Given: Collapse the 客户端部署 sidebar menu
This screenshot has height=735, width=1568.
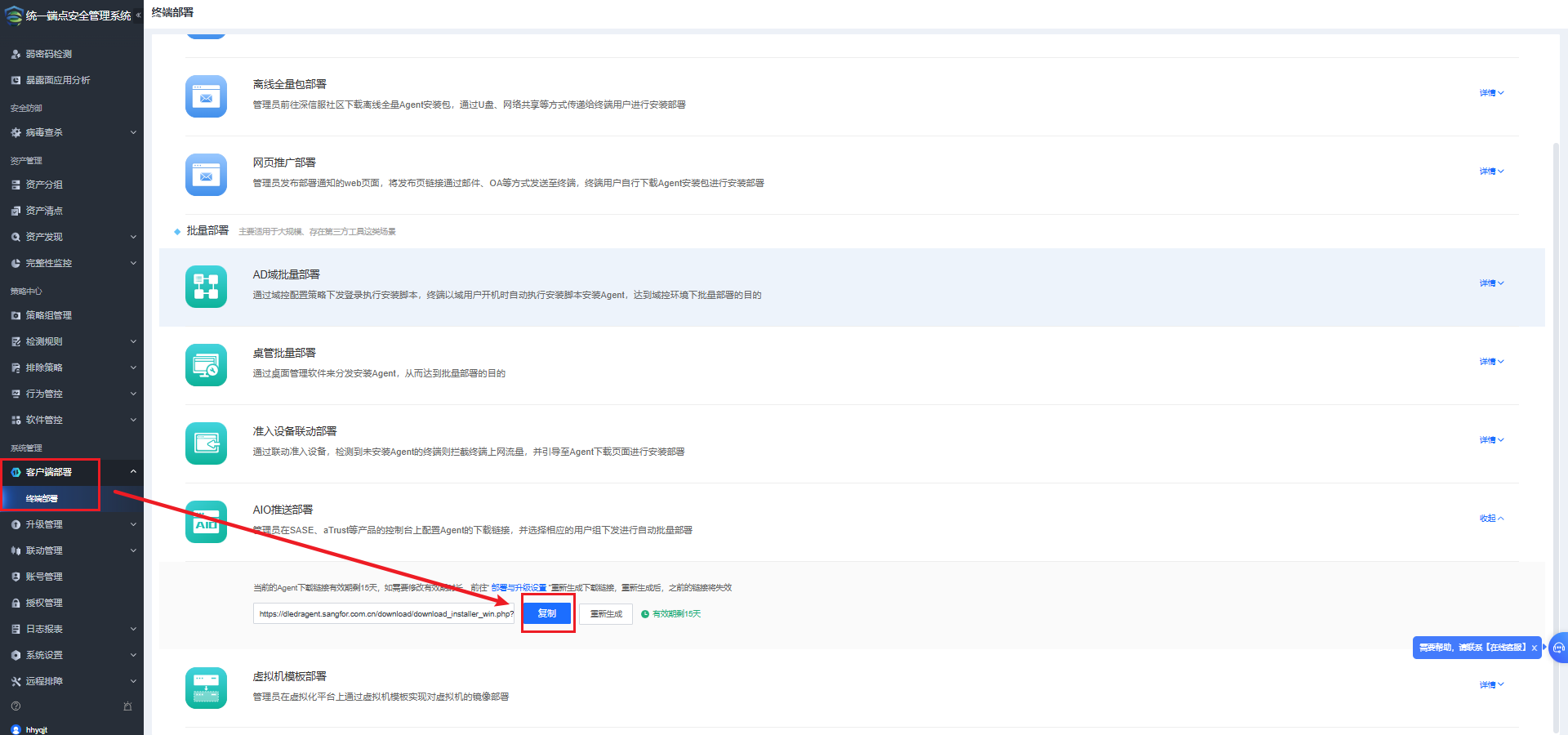Looking at the screenshot, I should point(132,472).
